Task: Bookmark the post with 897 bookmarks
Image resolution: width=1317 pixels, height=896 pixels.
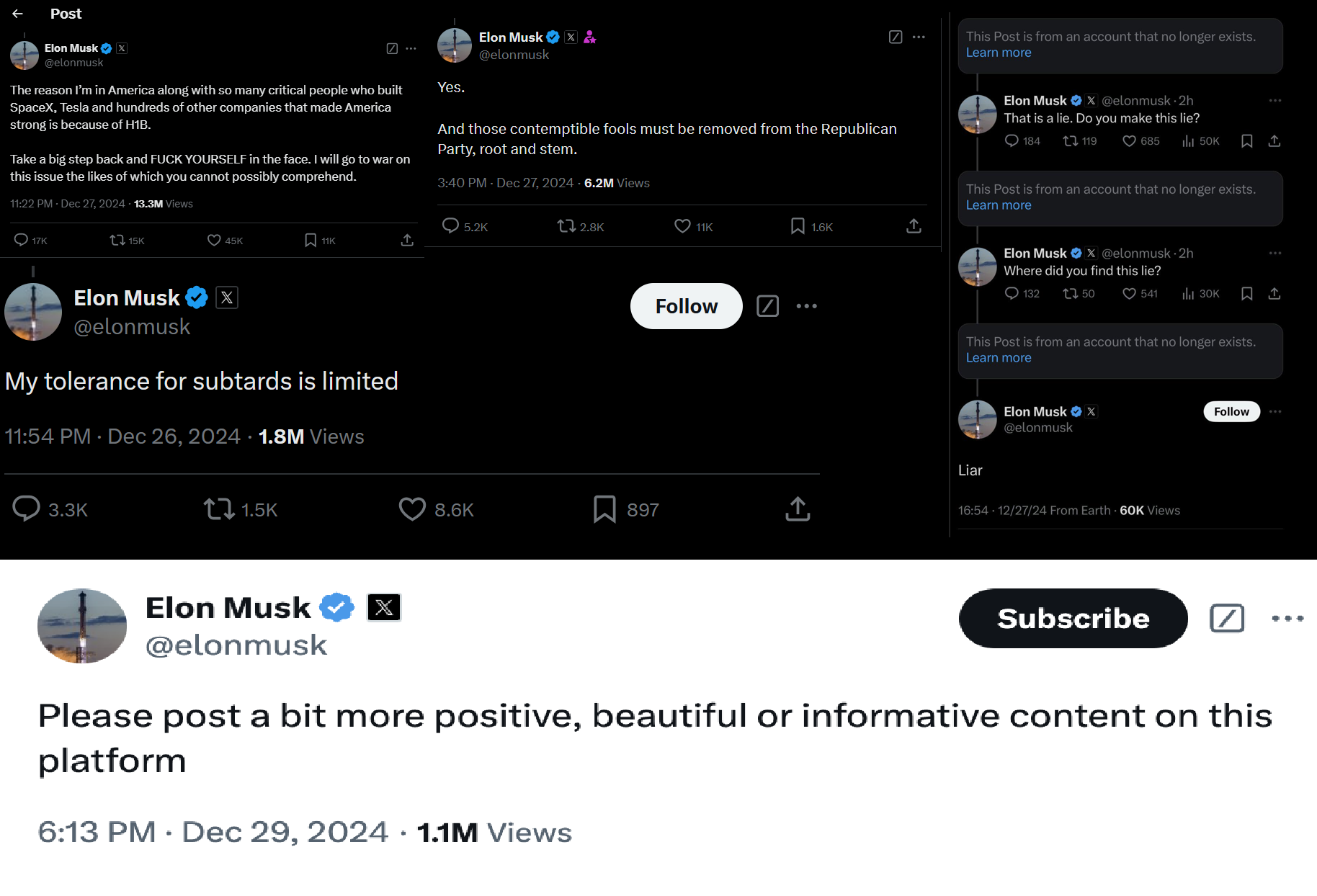Action: click(x=604, y=509)
